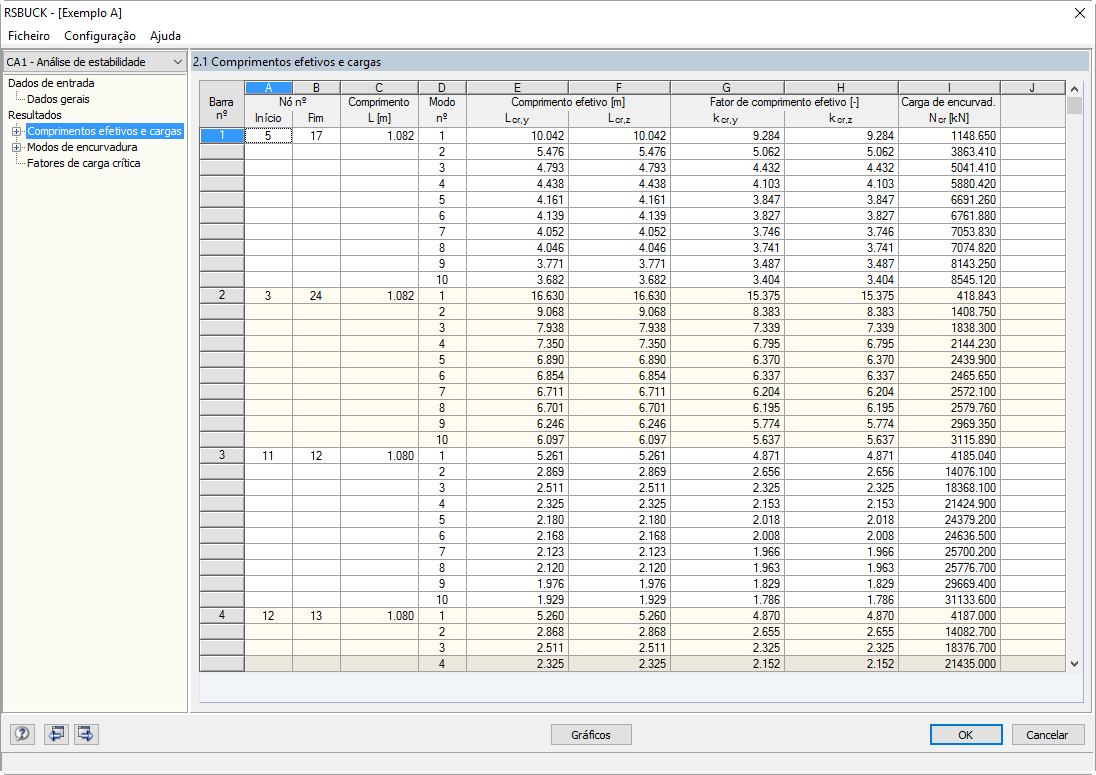Click critical load cell 21435.000
The width and height of the screenshot is (1096, 775).
pos(949,664)
